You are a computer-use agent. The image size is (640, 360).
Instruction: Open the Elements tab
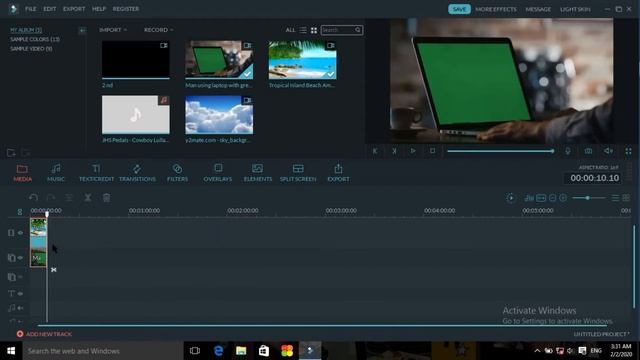pos(258,173)
